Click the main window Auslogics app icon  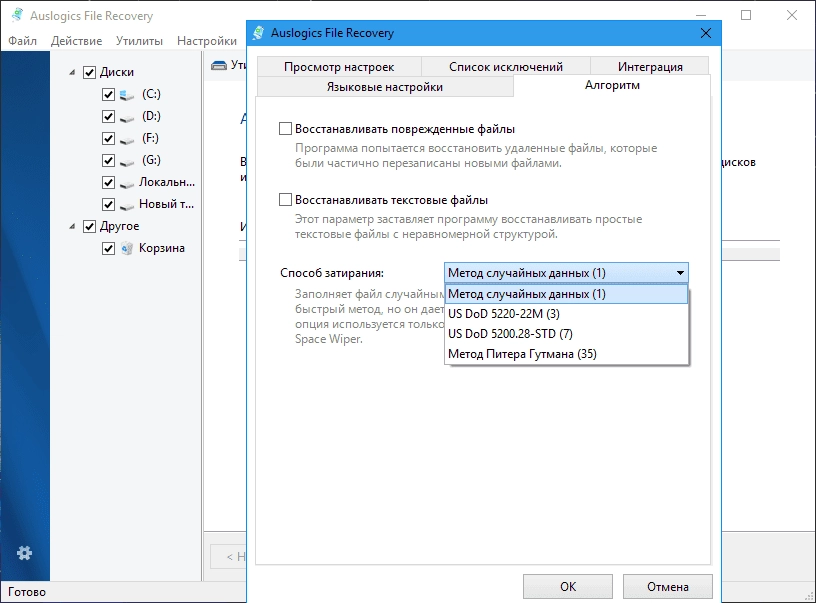(x=17, y=15)
